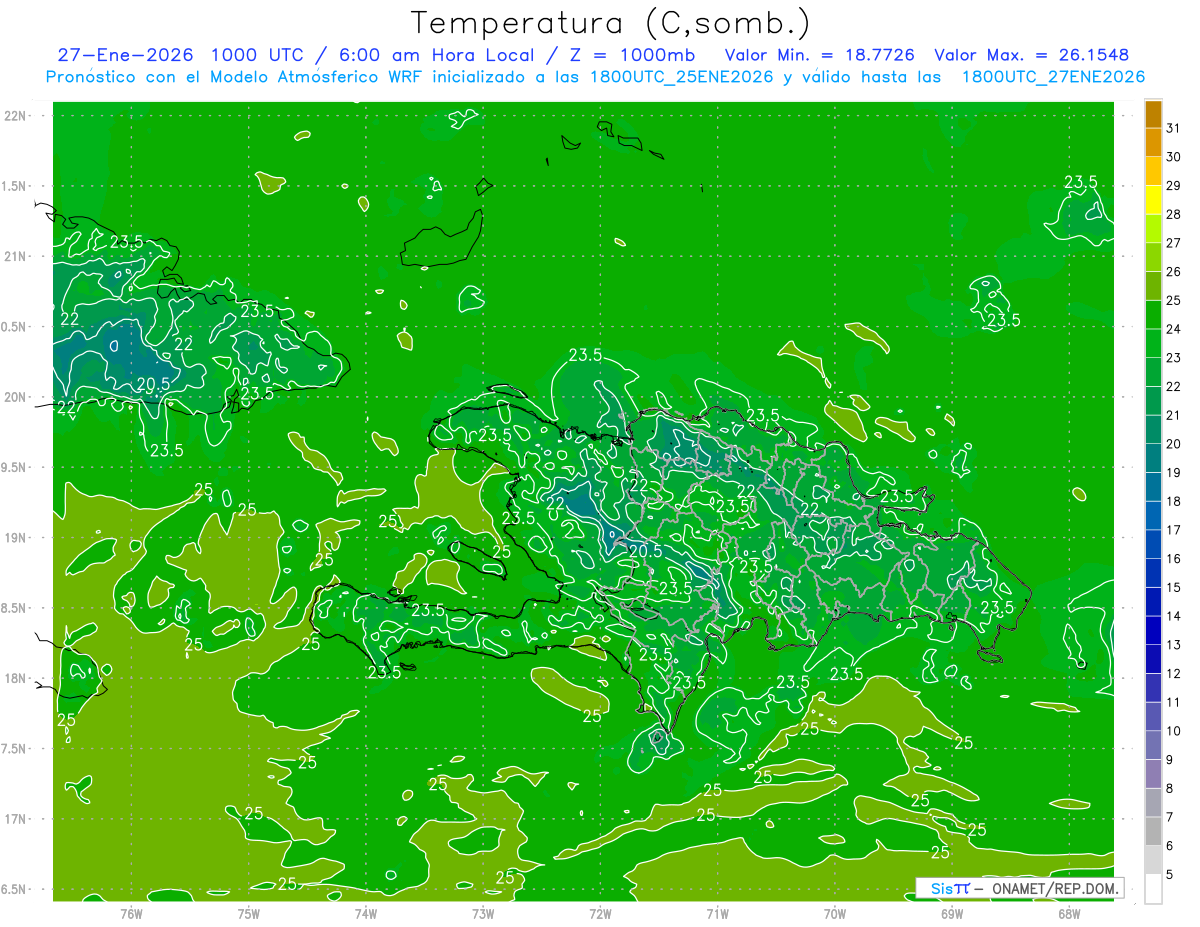This screenshot has width=1200, height=927.
Task: Click the '74W' longitude axis label
Action: 366,913
